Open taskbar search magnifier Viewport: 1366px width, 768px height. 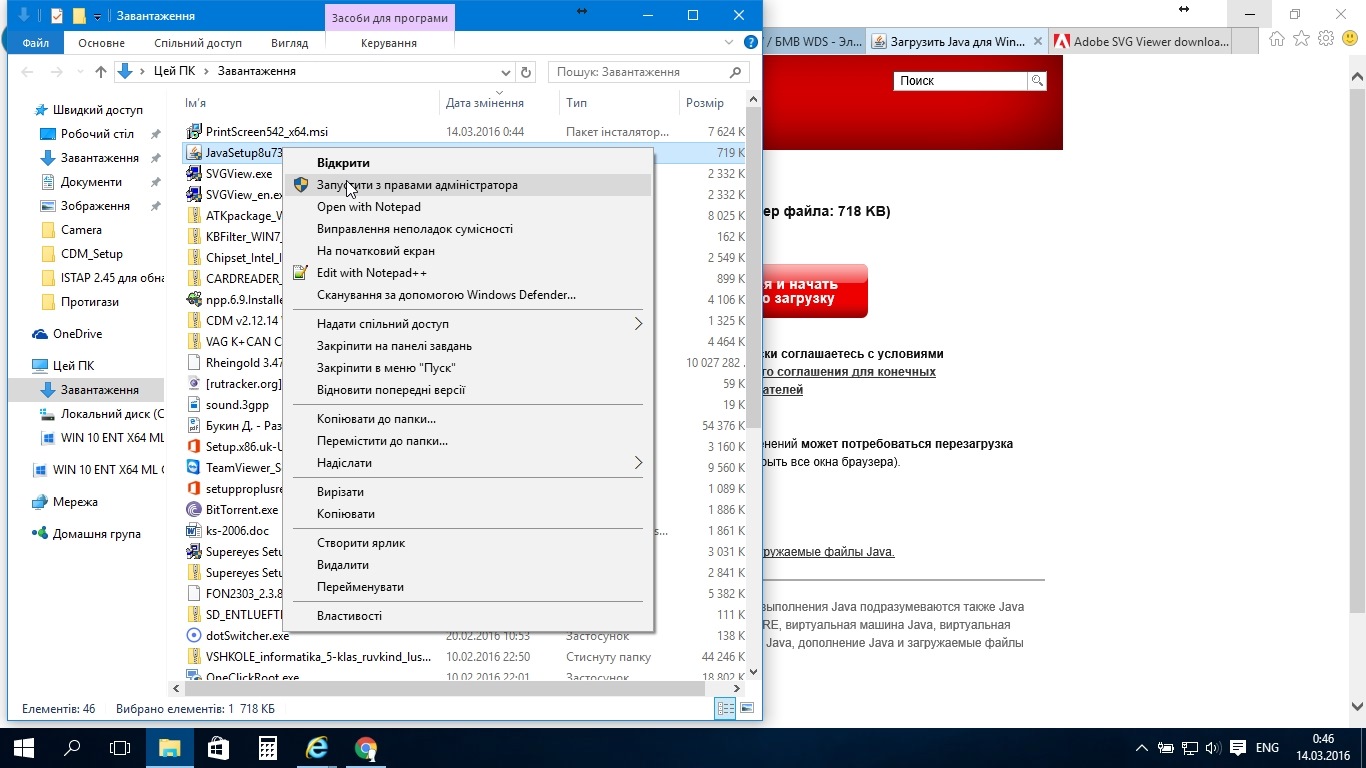72,747
